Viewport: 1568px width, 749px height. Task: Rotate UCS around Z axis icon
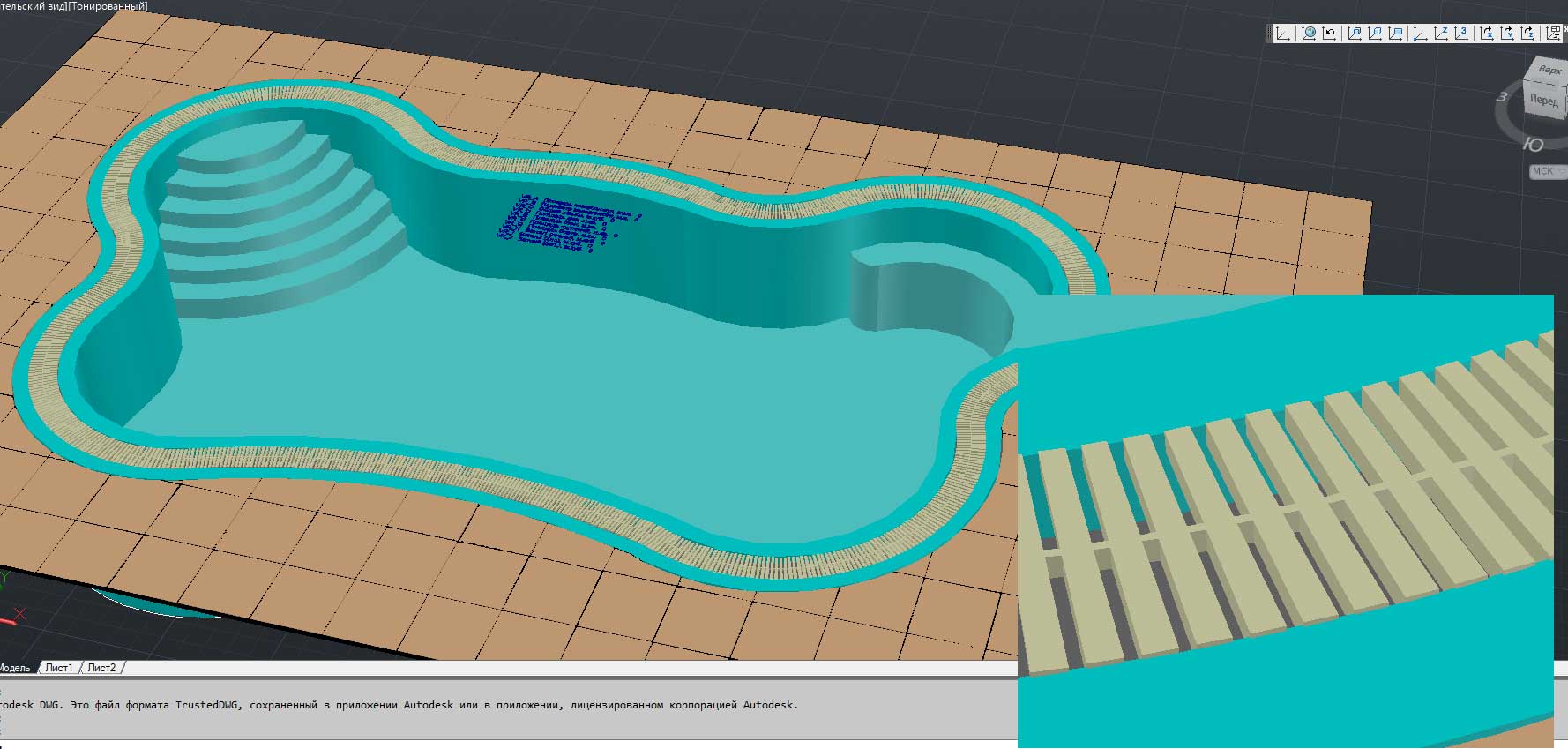pyautogui.click(x=1528, y=34)
